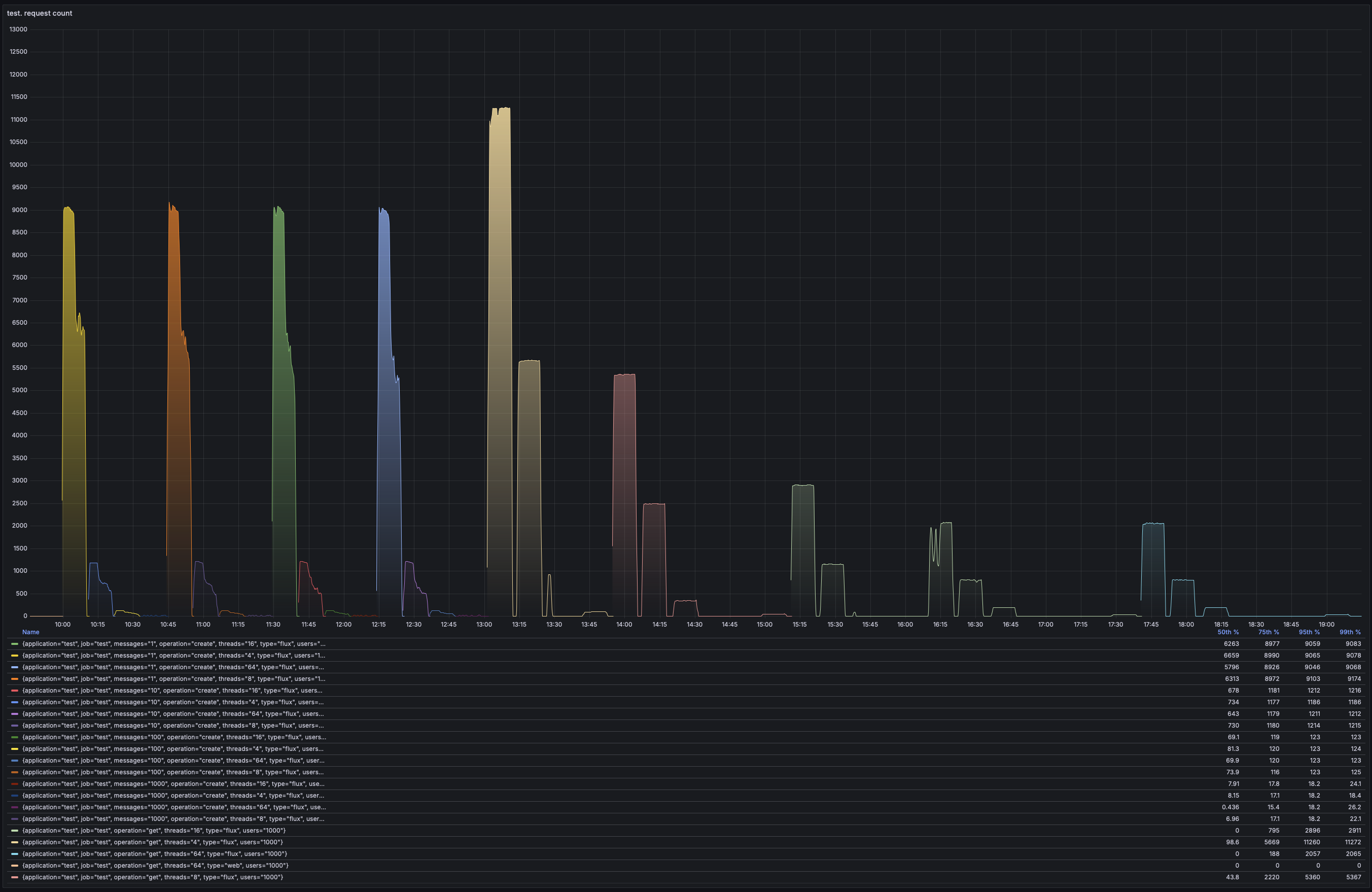The image size is (1372, 892).
Task: Toggle visibility of the messages="1000" threads="16" series
Action: (x=173, y=783)
